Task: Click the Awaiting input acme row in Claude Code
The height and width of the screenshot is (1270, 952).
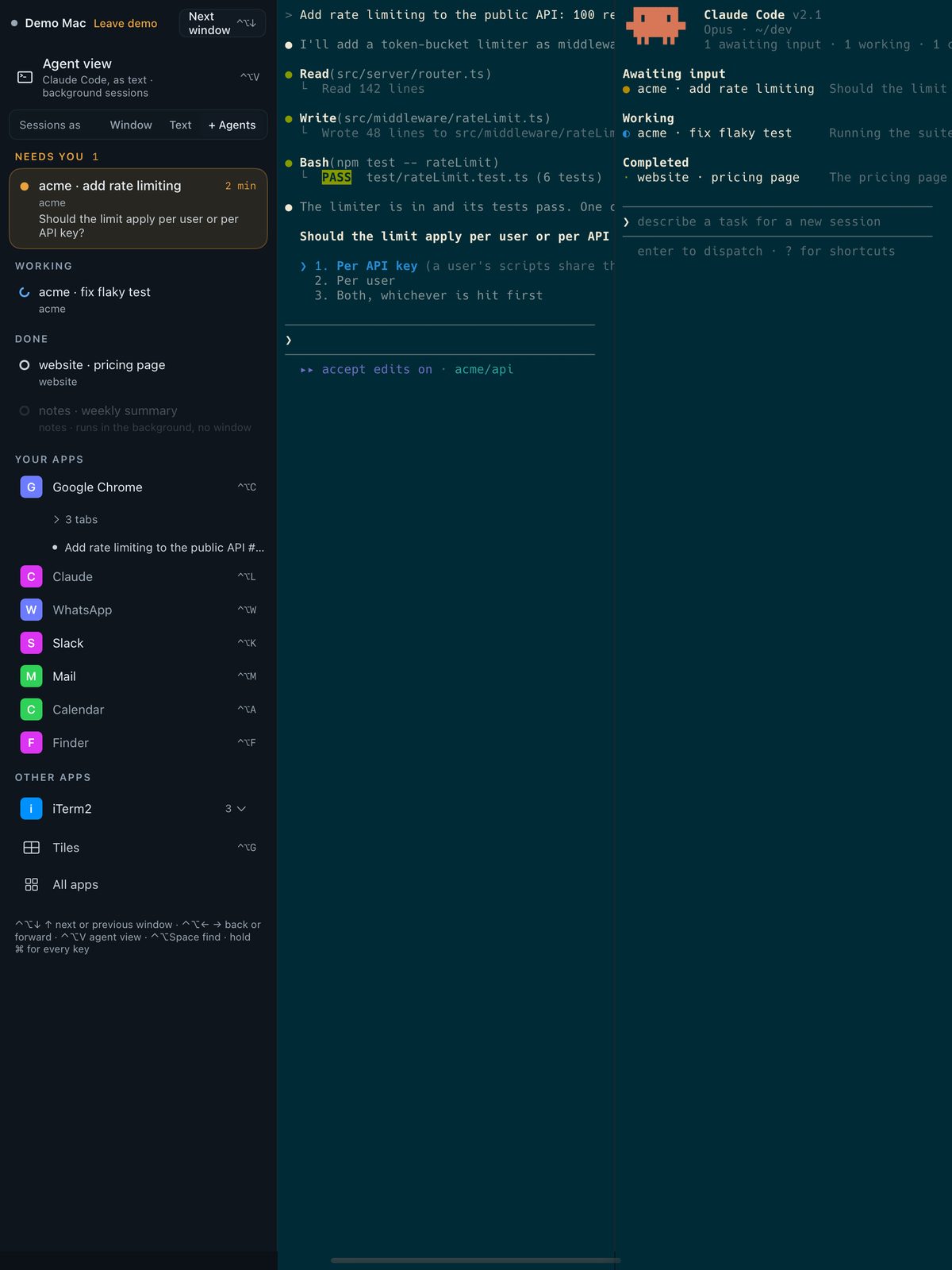Action: pyautogui.click(x=787, y=89)
